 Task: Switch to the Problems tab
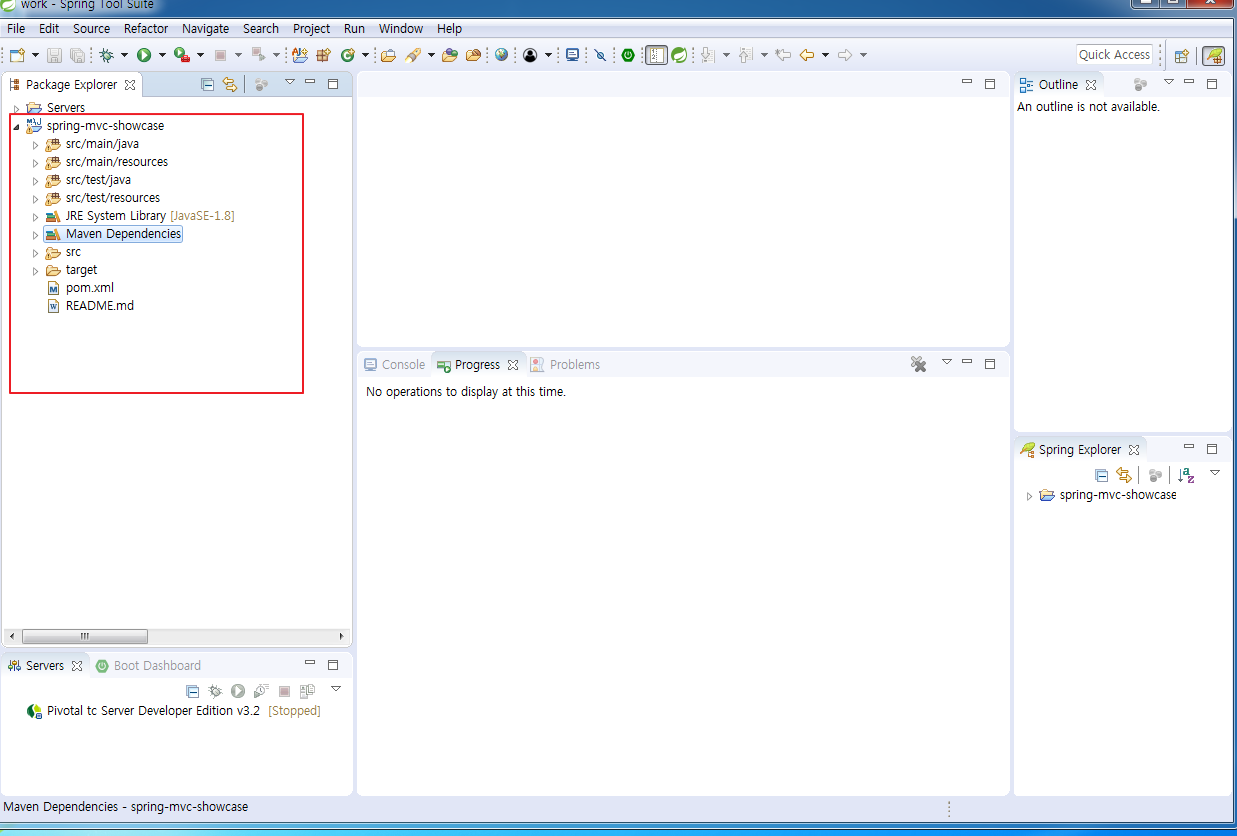(x=565, y=365)
